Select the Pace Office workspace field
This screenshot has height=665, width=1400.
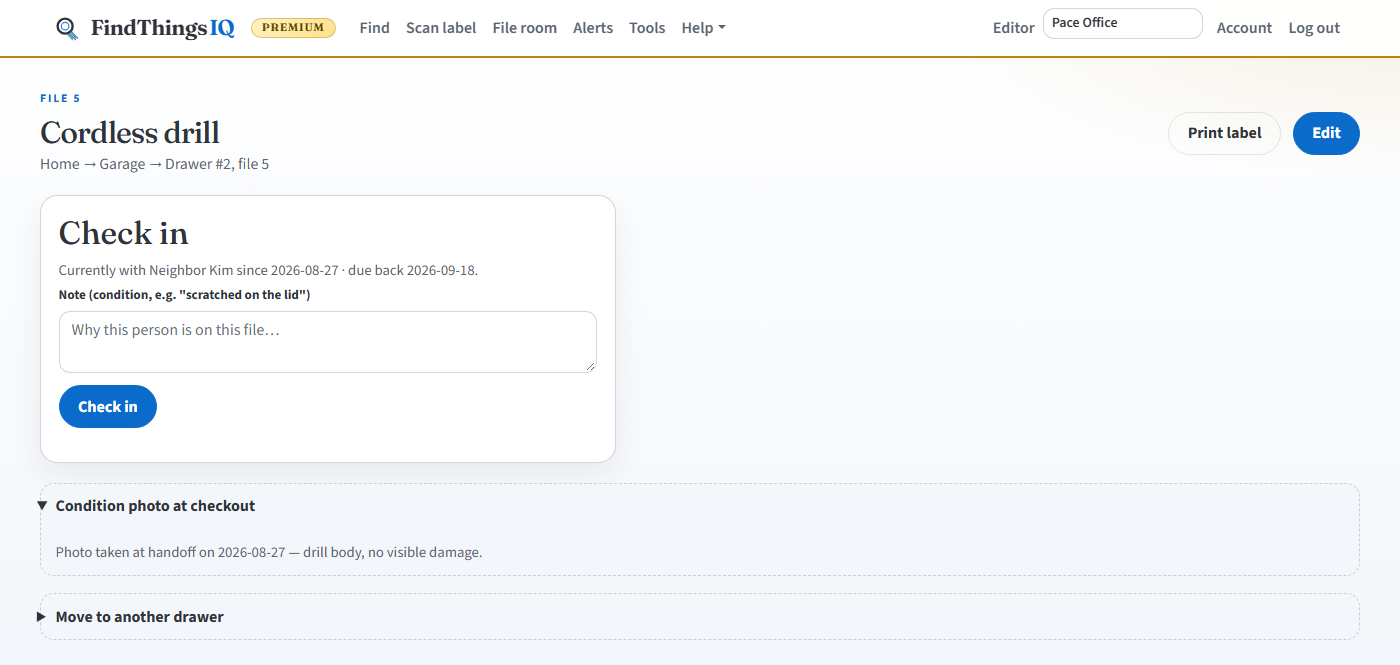[x=1122, y=23]
